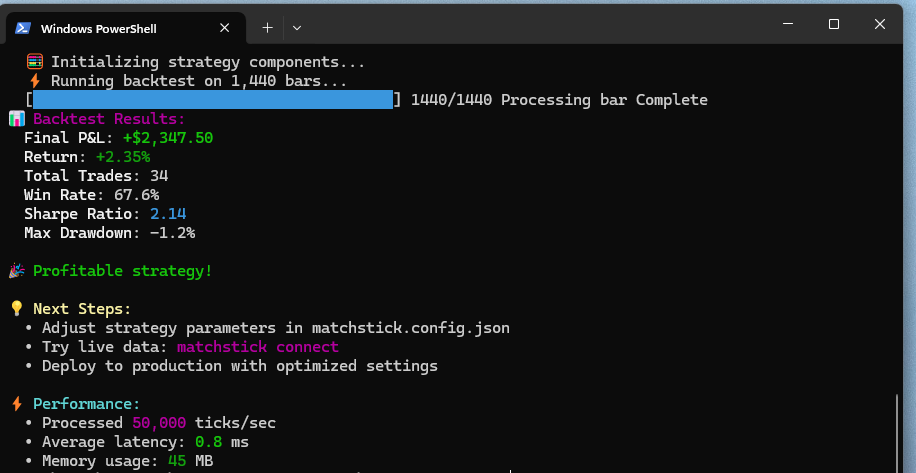The width and height of the screenshot is (916, 473).
Task: Click 'Initializing strategy components...' line
Action: coord(208,62)
